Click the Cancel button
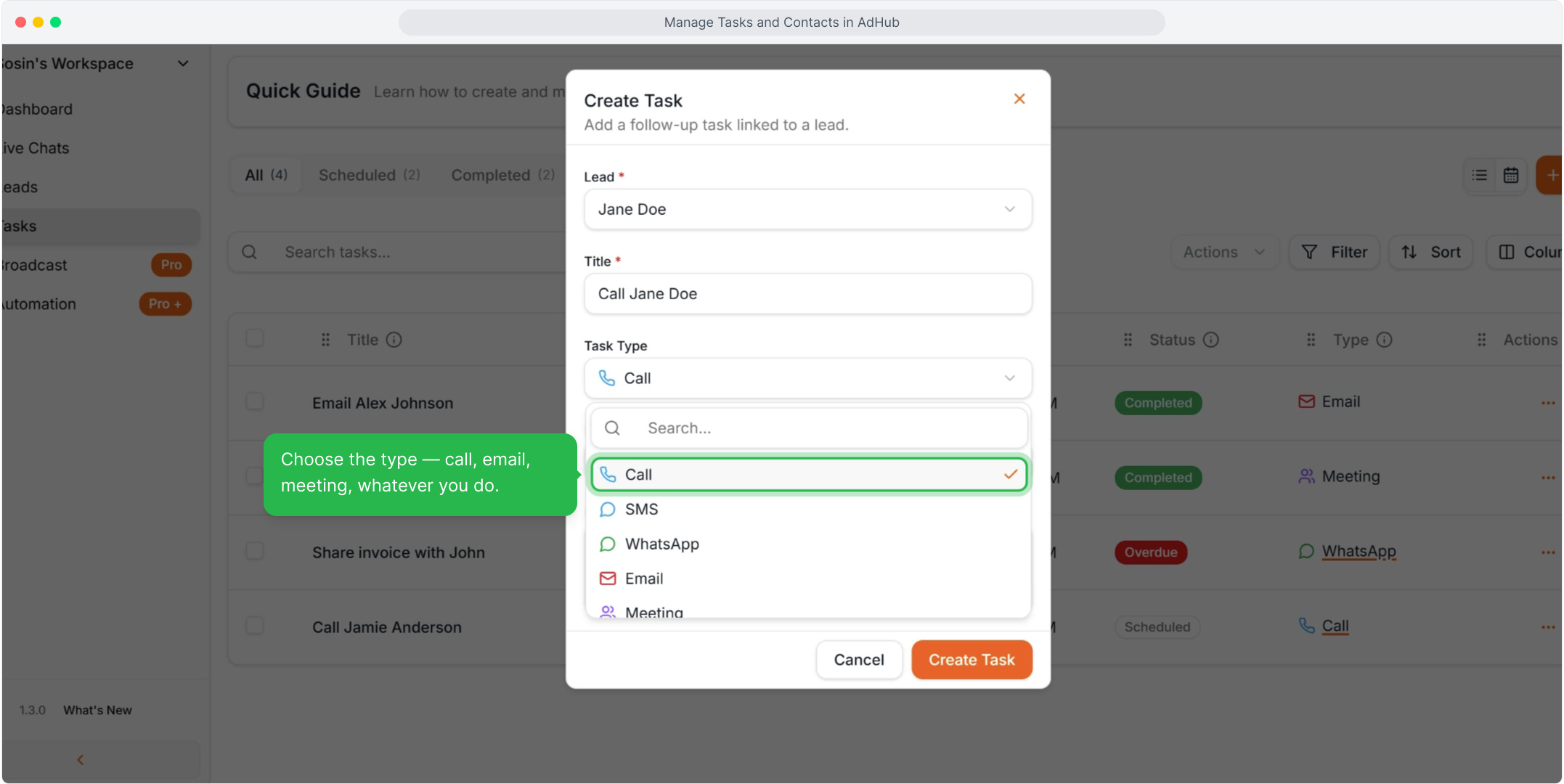 click(859, 660)
